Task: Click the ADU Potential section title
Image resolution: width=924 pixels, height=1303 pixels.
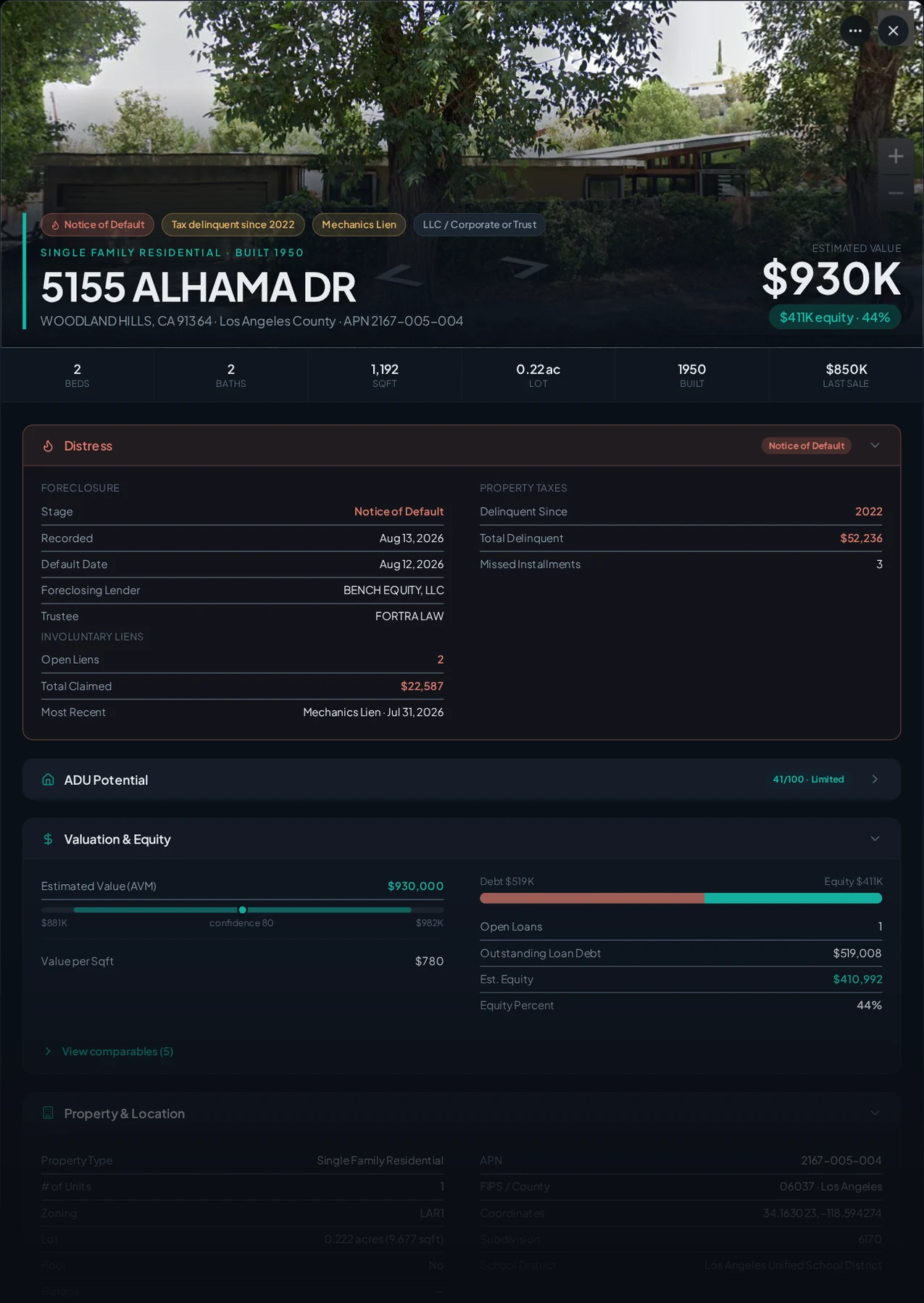Action: [x=106, y=780]
